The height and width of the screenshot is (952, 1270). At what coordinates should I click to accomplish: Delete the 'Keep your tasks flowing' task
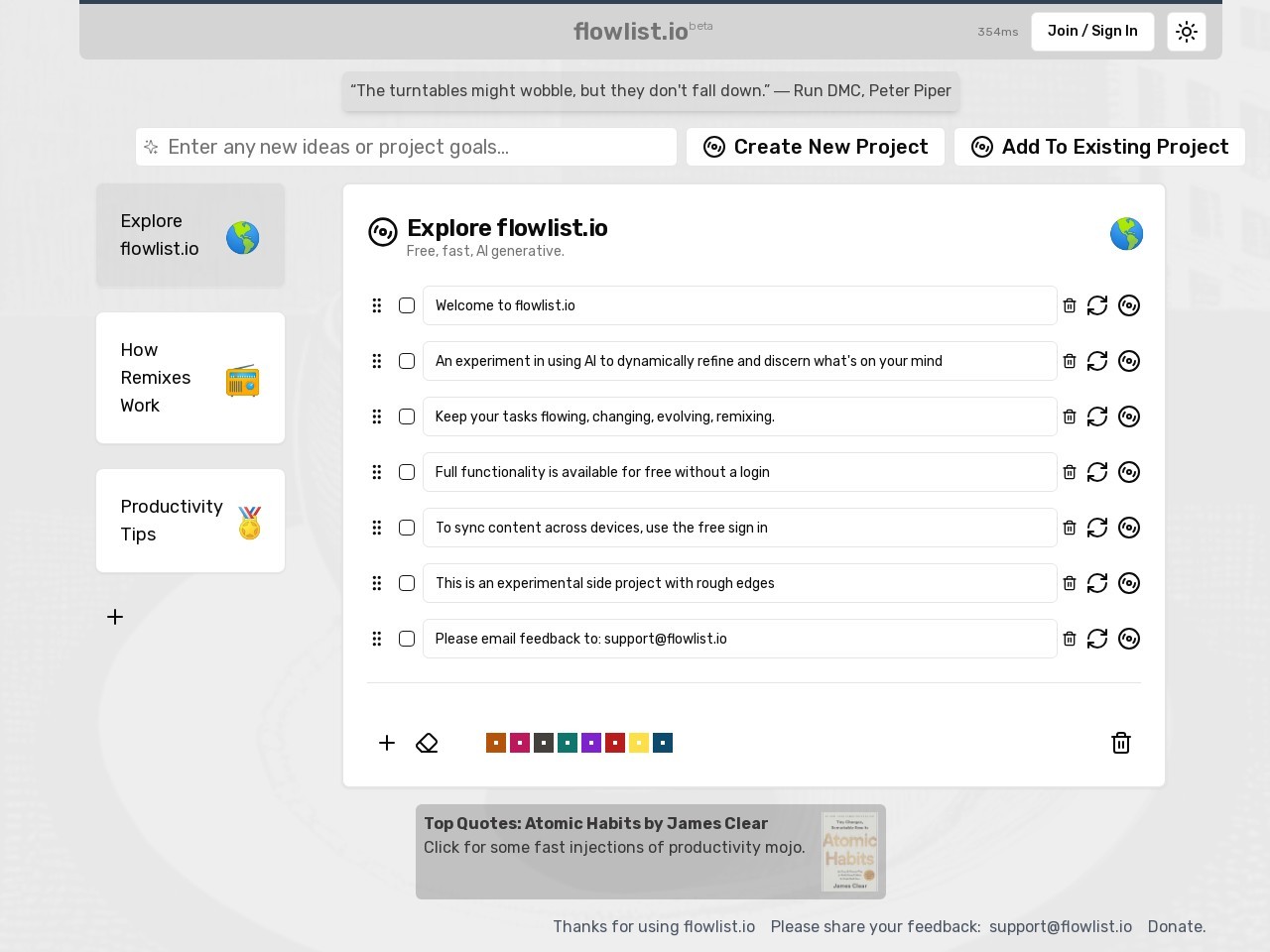point(1070,416)
